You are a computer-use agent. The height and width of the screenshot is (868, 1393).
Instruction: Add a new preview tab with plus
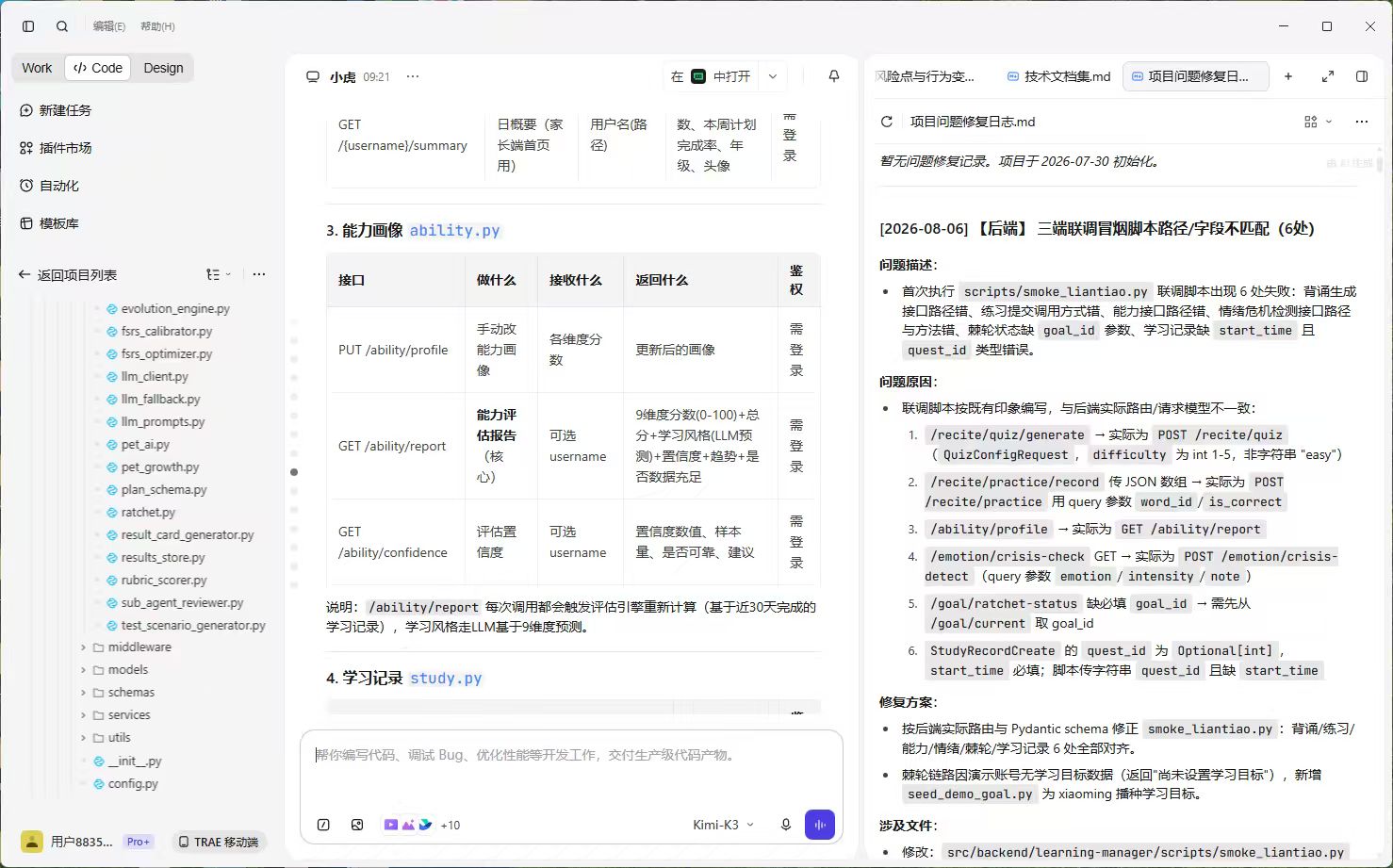coord(1288,76)
